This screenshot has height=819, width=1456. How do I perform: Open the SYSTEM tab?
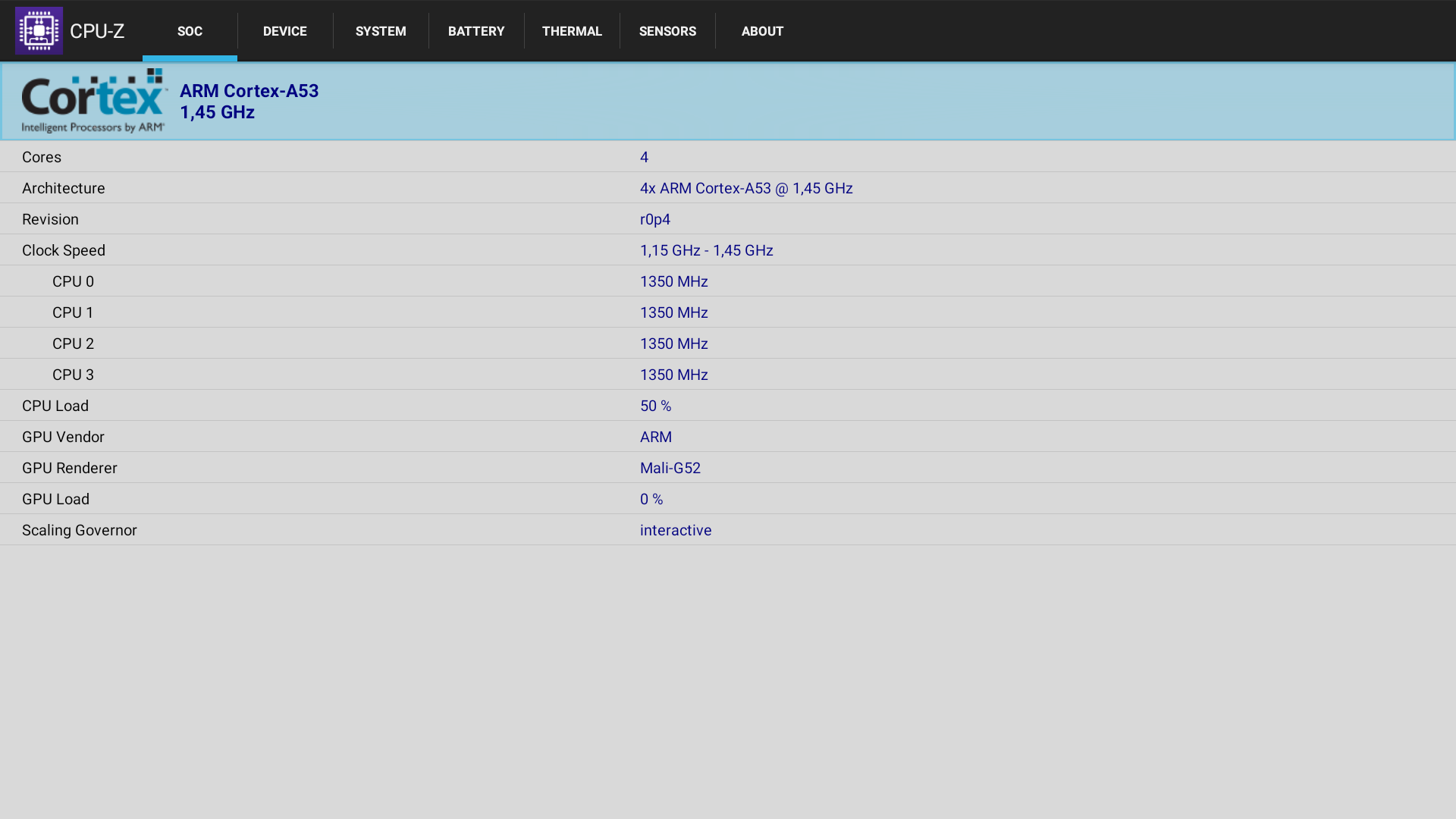click(381, 31)
